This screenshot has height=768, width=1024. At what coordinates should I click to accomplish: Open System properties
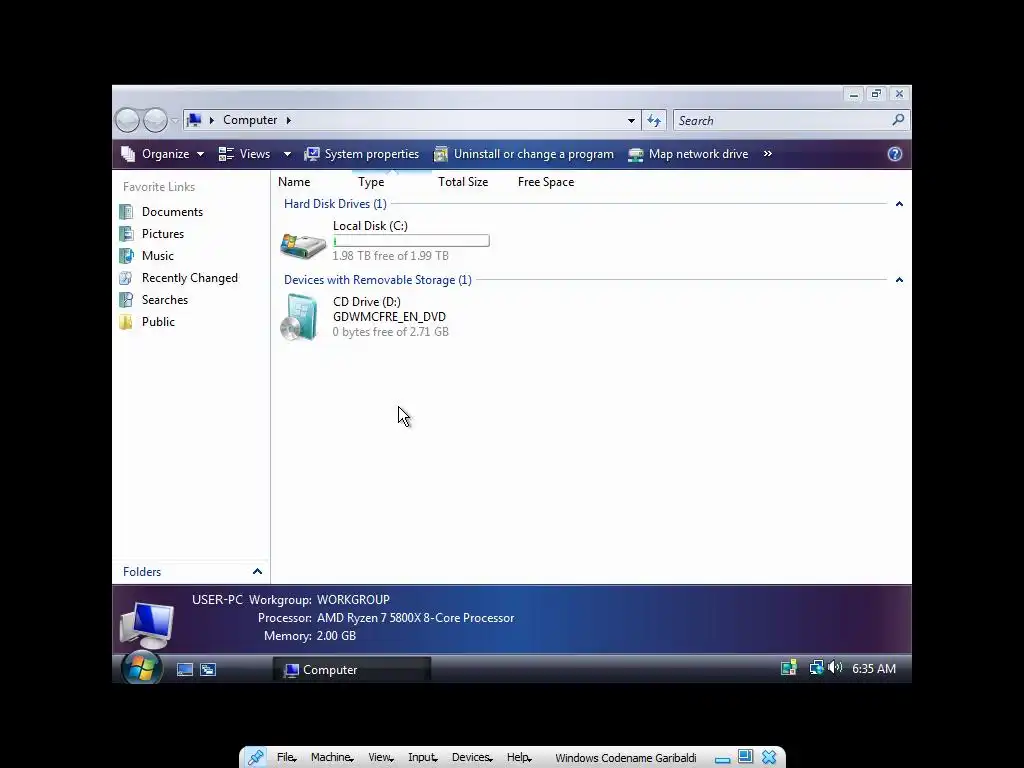362,154
